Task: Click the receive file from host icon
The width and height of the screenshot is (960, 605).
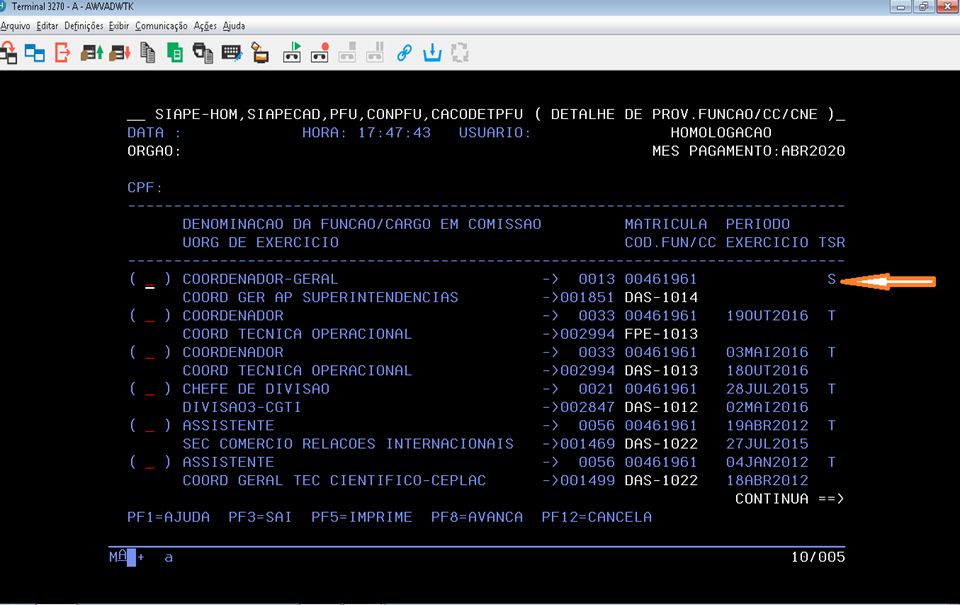Action: (x=120, y=53)
